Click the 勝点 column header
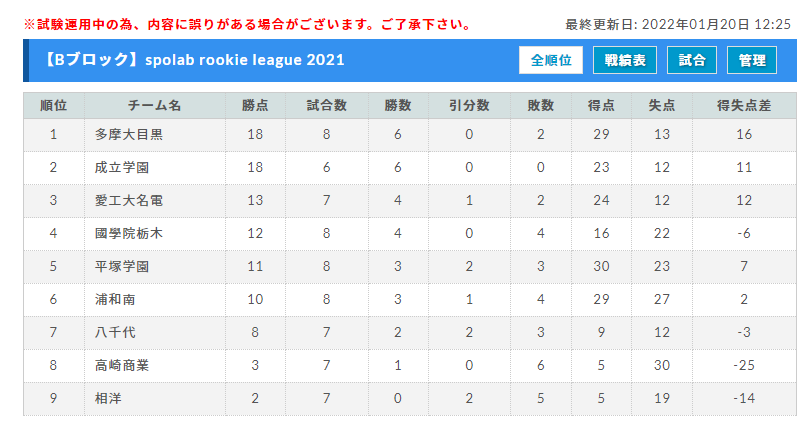This screenshot has width=812, height=431. tap(255, 106)
